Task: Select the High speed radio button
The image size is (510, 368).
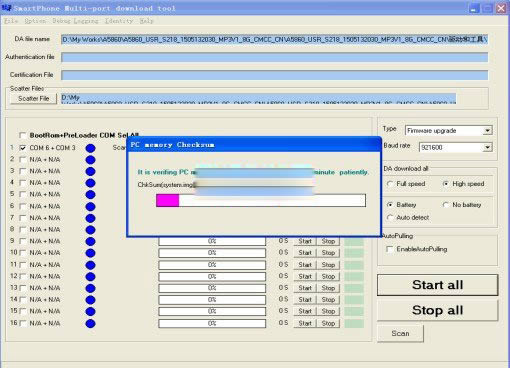Action: click(446, 184)
